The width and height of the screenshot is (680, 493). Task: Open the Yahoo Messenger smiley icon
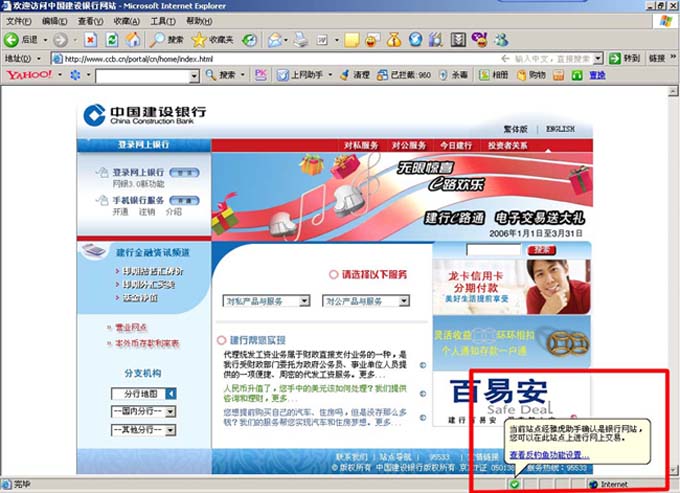pyautogui.click(x=479, y=40)
